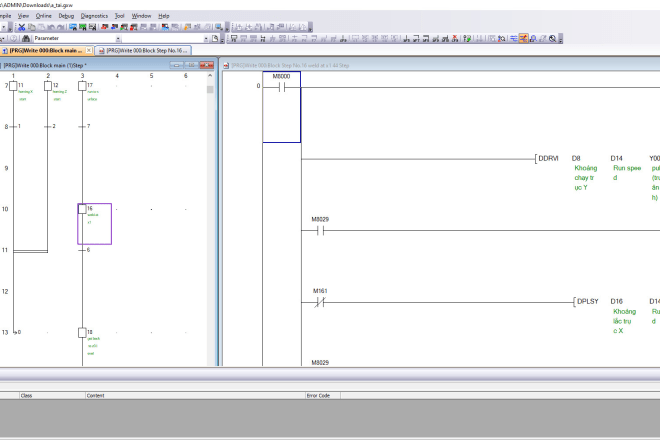660x440 pixels.
Task: Click the DDRVI instruction
Action: click(x=548, y=158)
